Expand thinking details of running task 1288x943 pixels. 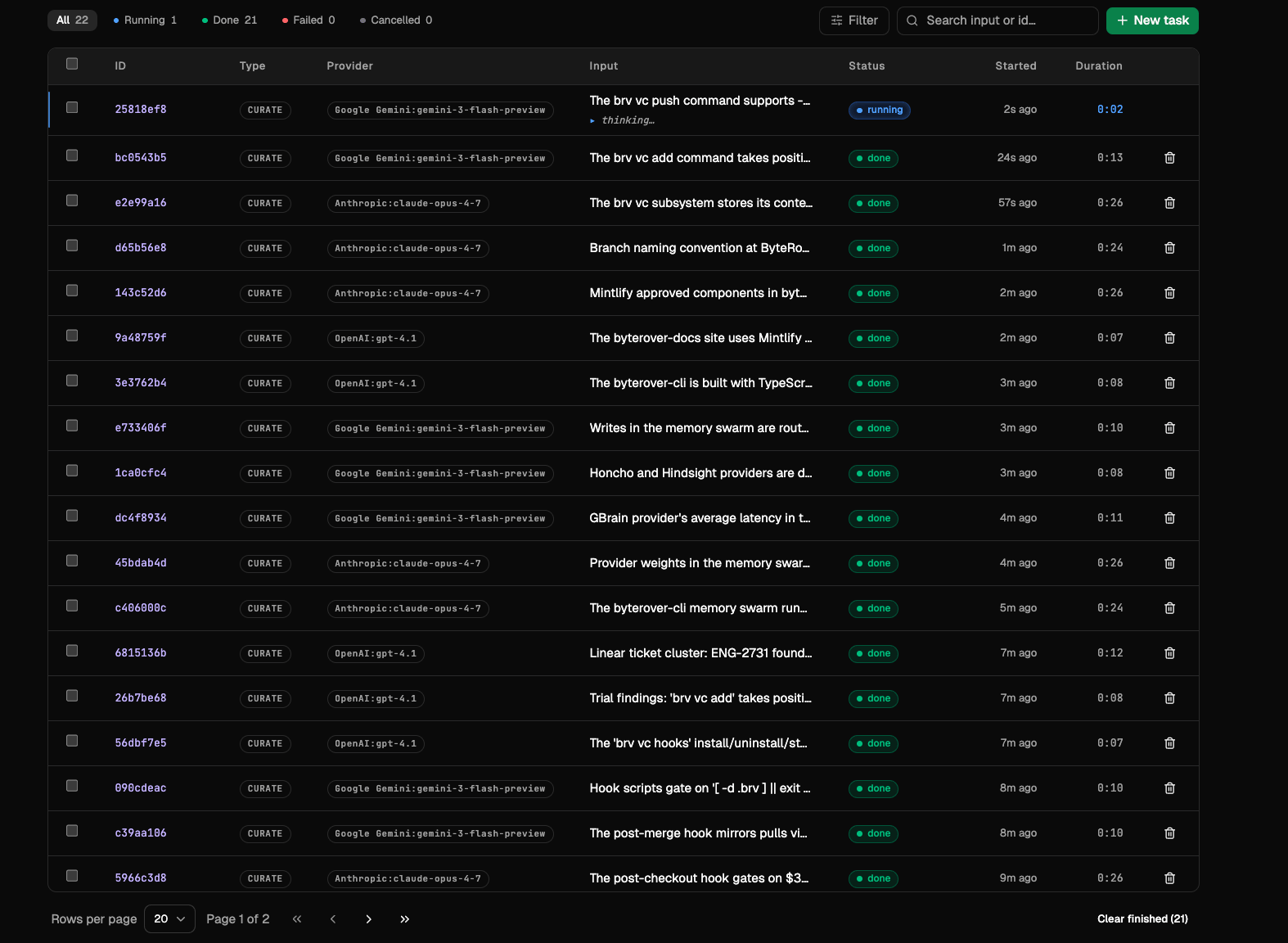click(622, 120)
